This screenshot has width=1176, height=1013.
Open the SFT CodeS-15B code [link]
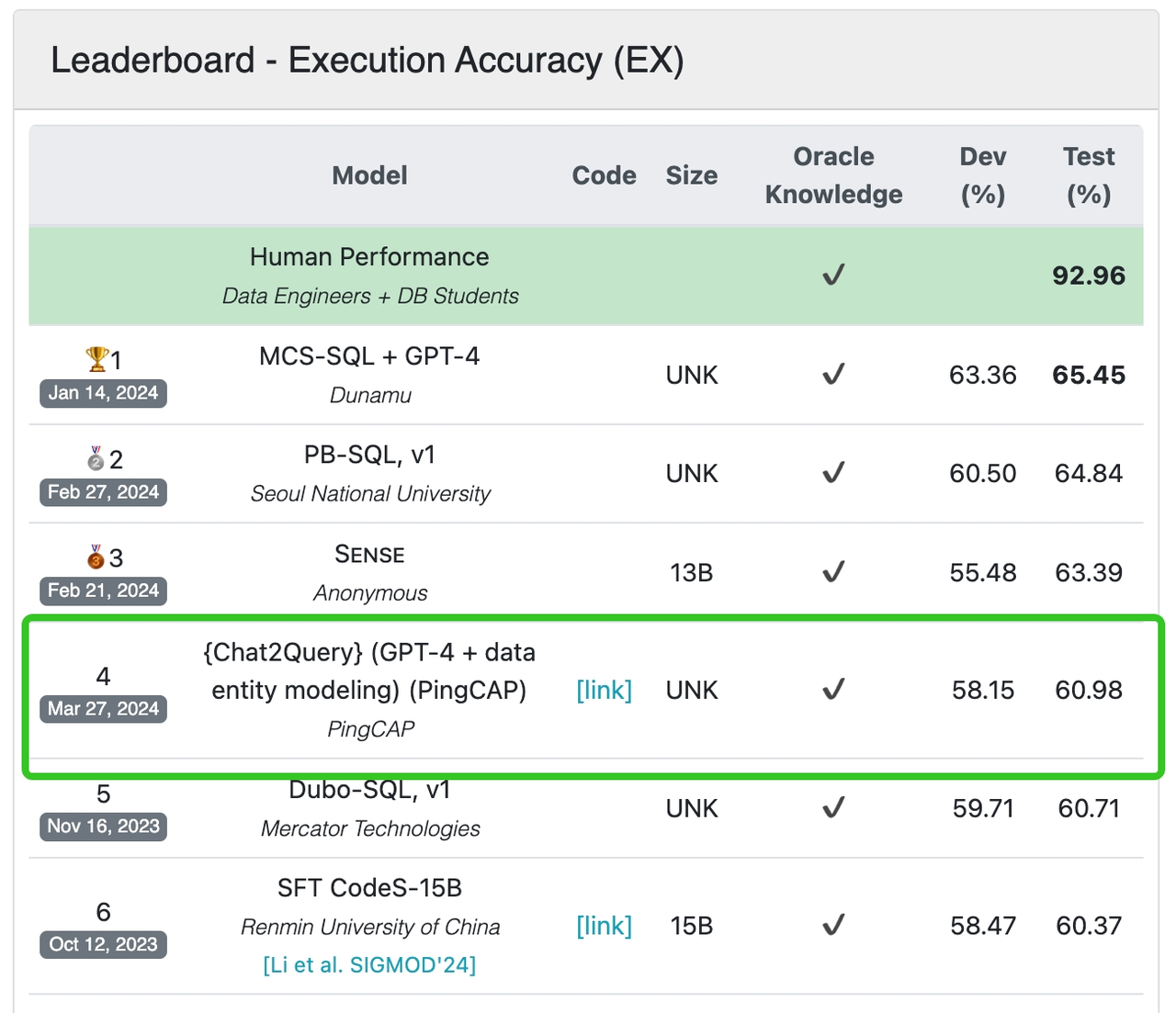pyautogui.click(x=604, y=926)
